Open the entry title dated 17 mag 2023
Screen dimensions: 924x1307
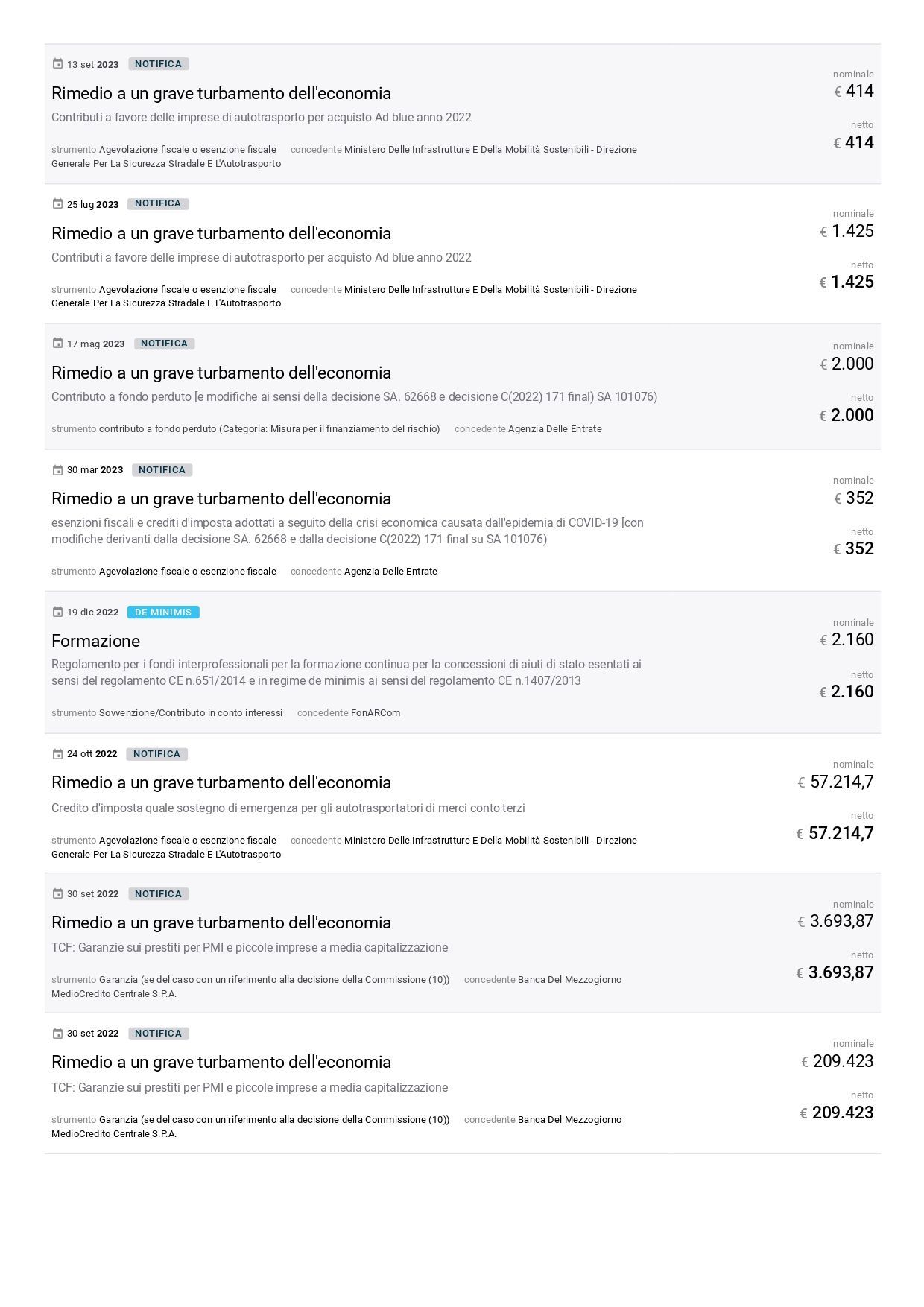click(x=221, y=373)
